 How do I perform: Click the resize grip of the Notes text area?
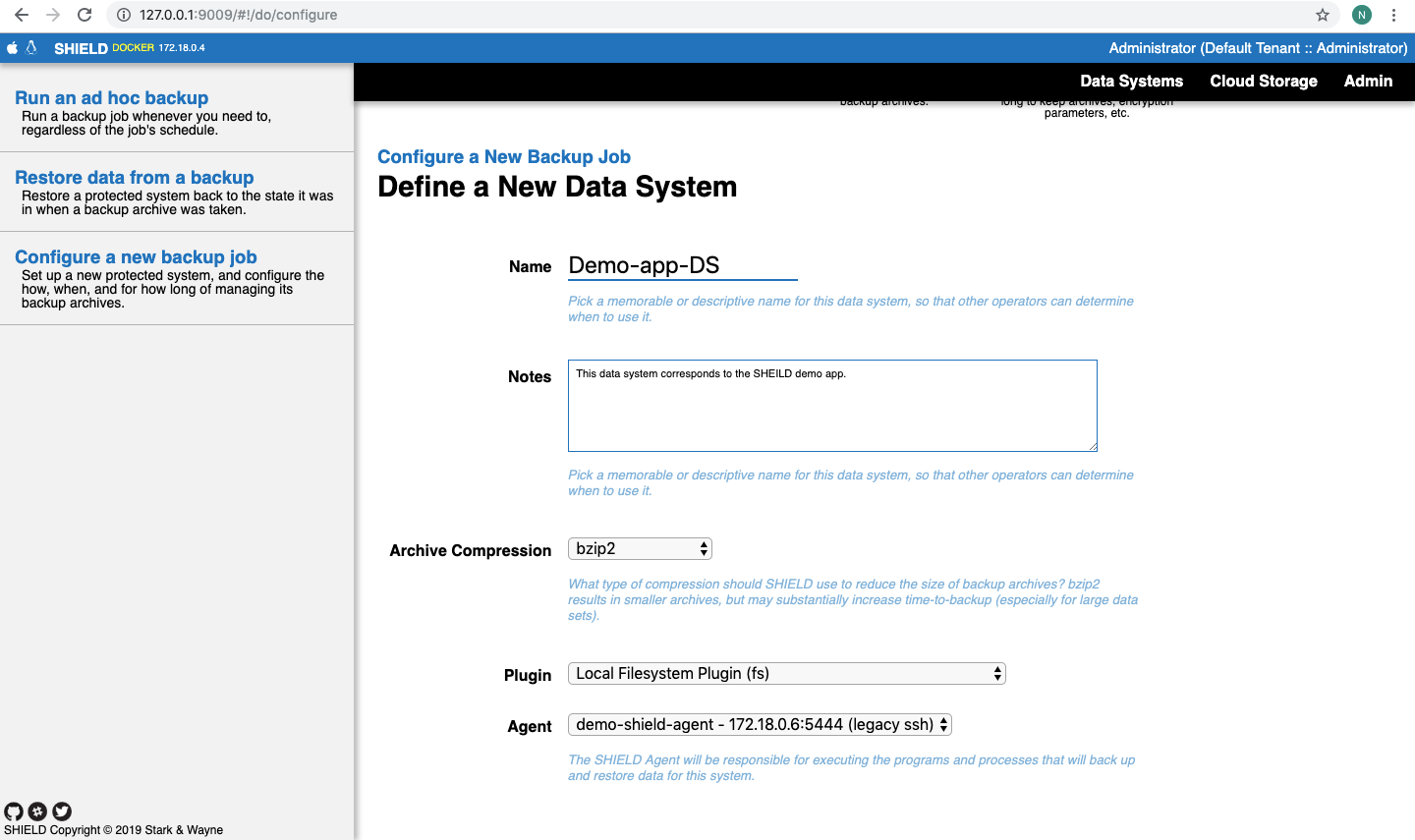tap(1092, 446)
